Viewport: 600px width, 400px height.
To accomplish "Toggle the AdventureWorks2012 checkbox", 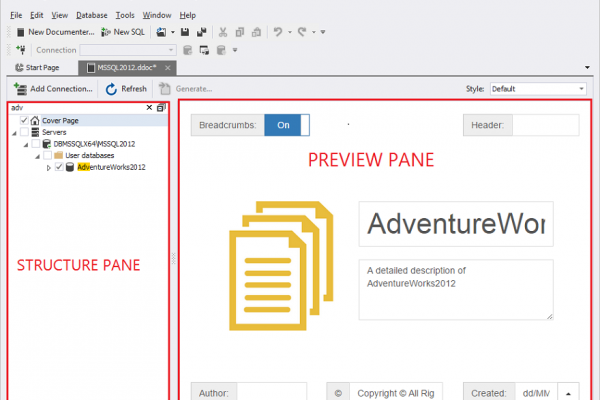I will 59,167.
